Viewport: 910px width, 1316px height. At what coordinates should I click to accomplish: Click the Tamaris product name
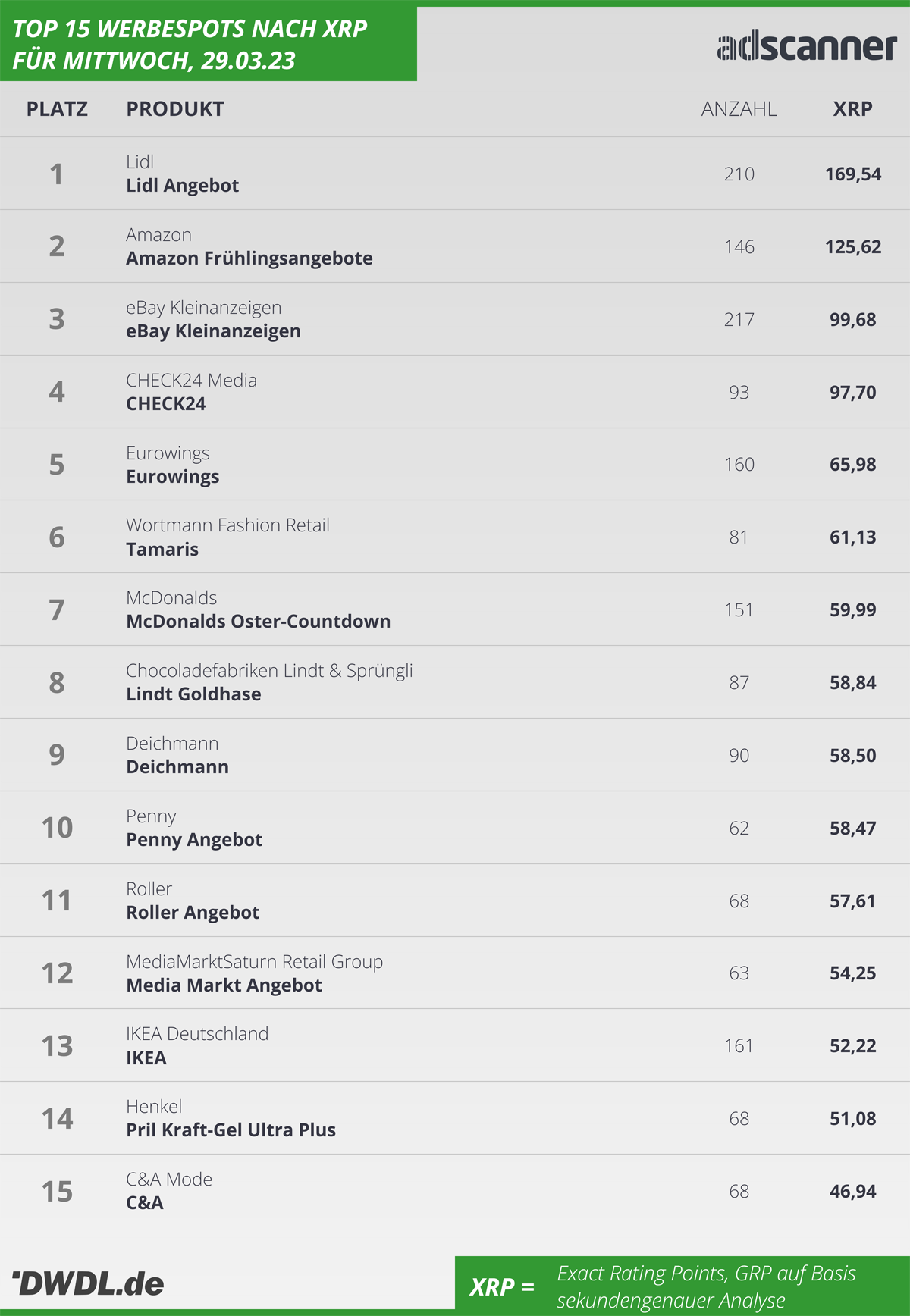pos(162,550)
